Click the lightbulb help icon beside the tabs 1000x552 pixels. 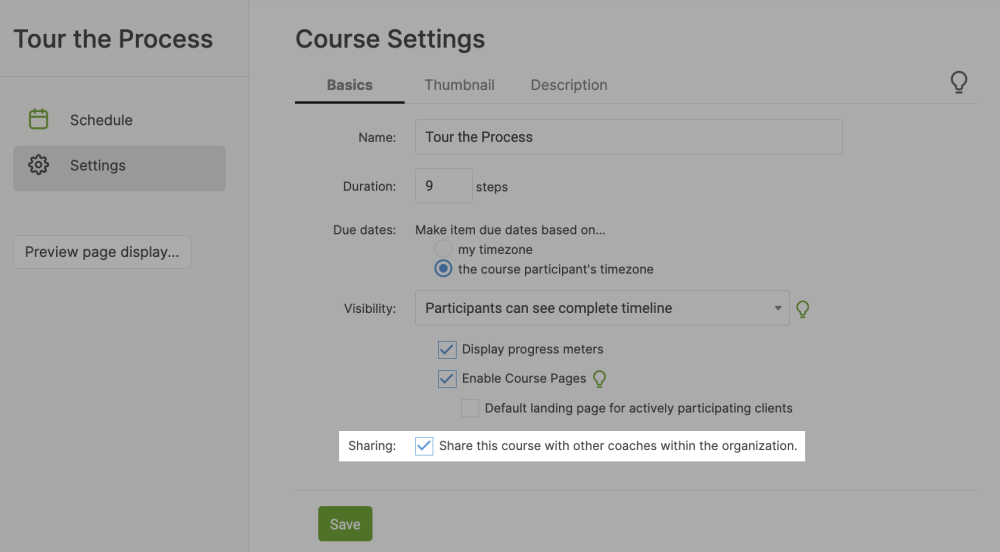pos(958,83)
